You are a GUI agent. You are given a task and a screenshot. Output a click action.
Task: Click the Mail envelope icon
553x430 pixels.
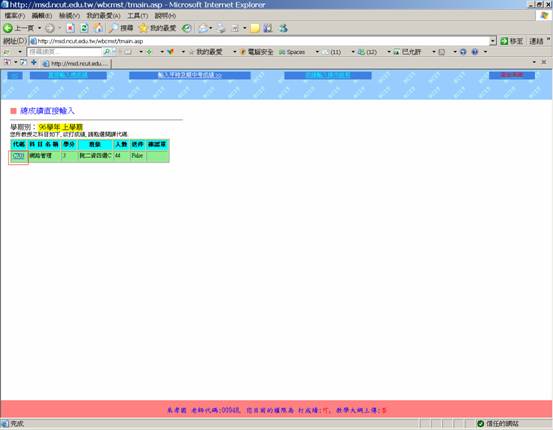(x=203, y=28)
